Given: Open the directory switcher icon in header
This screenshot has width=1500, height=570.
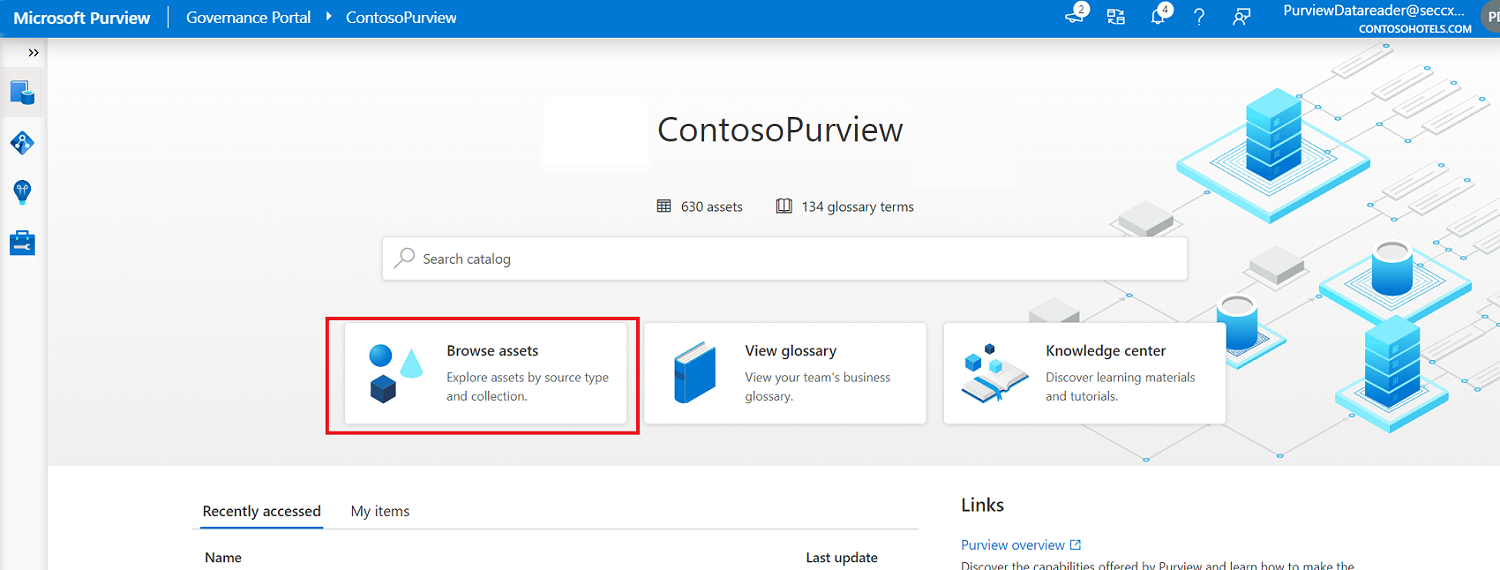Looking at the screenshot, I should click(x=1116, y=17).
